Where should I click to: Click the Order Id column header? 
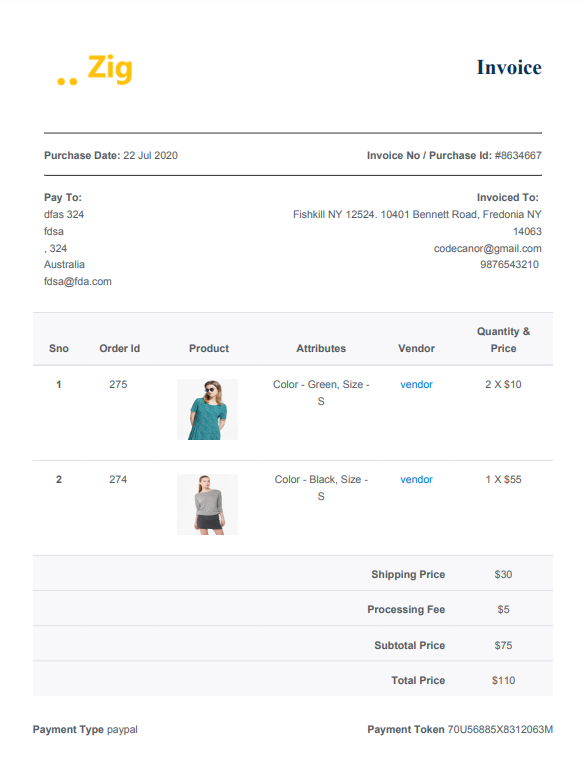pos(120,348)
